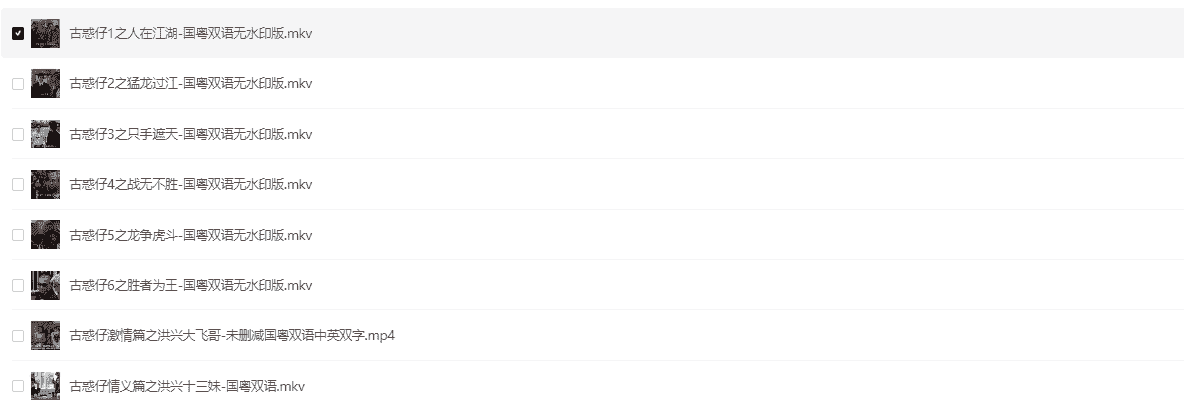Viewport: 1184px width, 410px height.
Task: Select the 古惑仔3之只手遮天 checkbox
Action: 18,134
